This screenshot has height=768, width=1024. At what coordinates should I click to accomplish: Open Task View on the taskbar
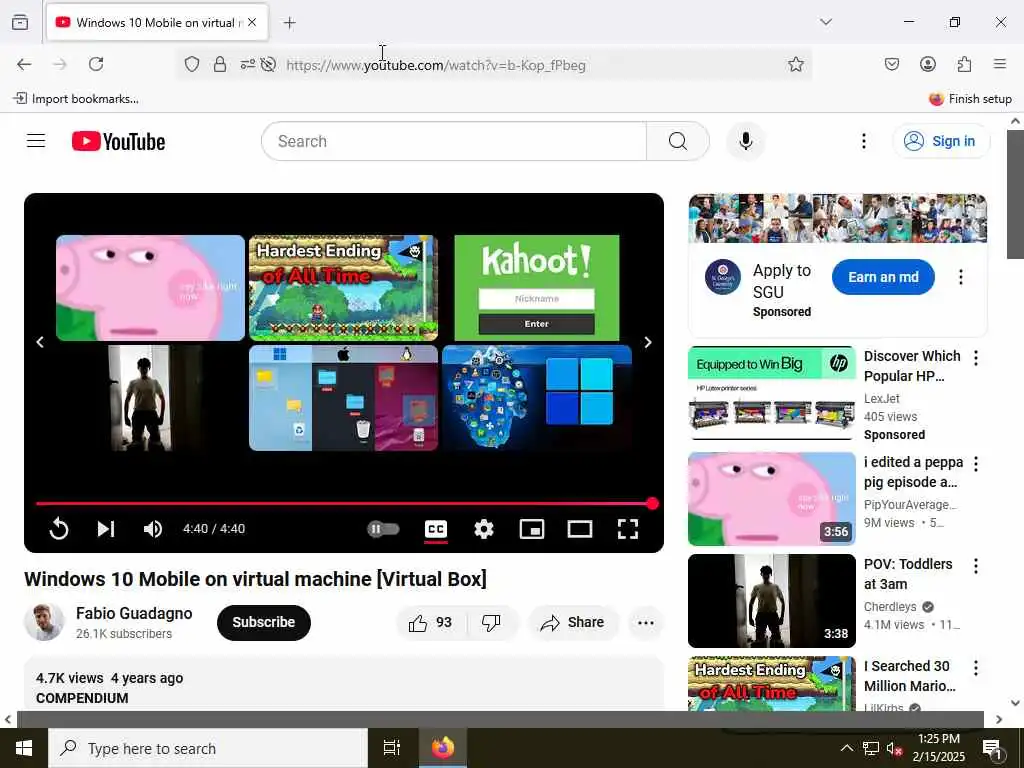(x=392, y=748)
